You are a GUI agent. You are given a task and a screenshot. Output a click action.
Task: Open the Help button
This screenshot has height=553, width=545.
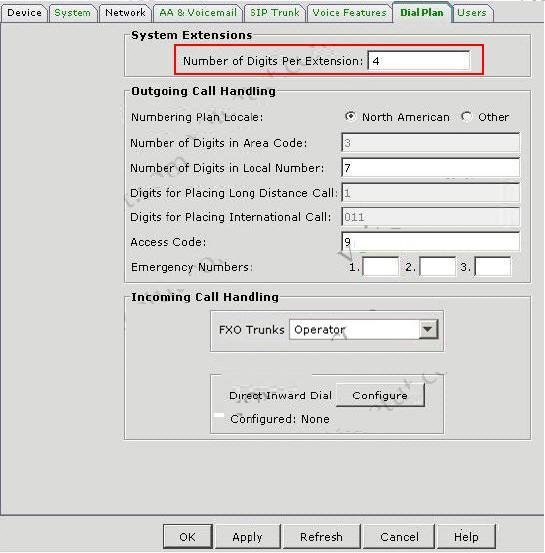(466, 537)
